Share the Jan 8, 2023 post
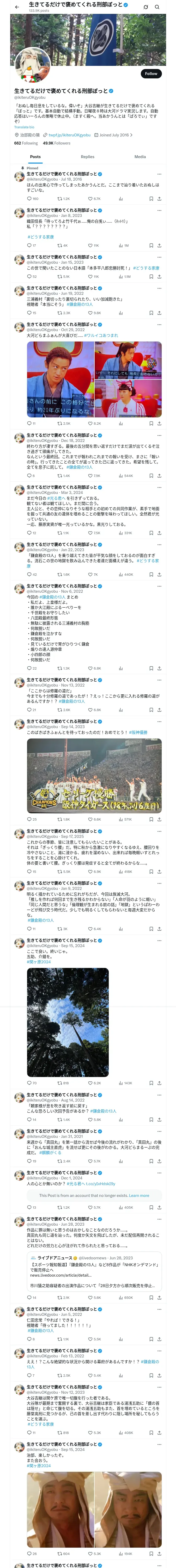 [x=160, y=245]
